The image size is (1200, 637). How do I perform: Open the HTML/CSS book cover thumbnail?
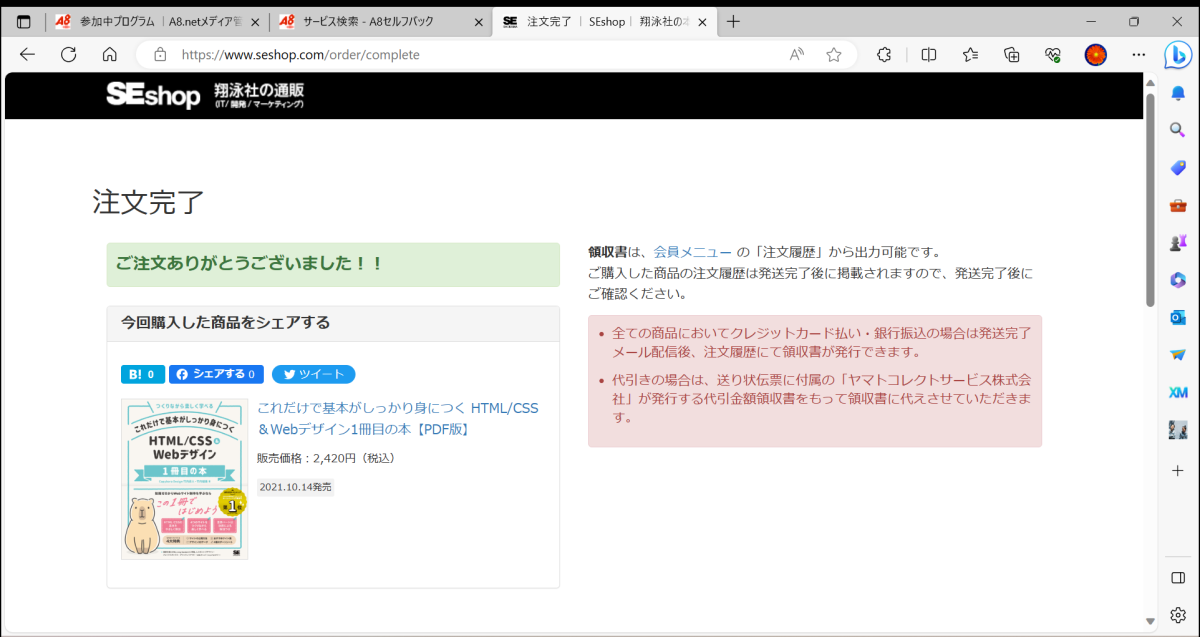pos(183,478)
